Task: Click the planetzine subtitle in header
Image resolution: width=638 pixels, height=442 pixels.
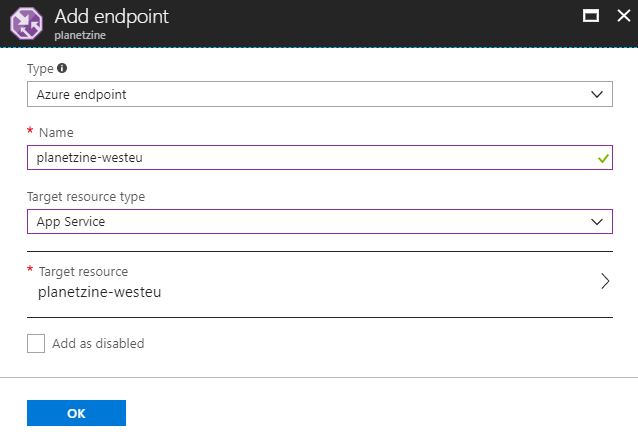Action: [80, 35]
